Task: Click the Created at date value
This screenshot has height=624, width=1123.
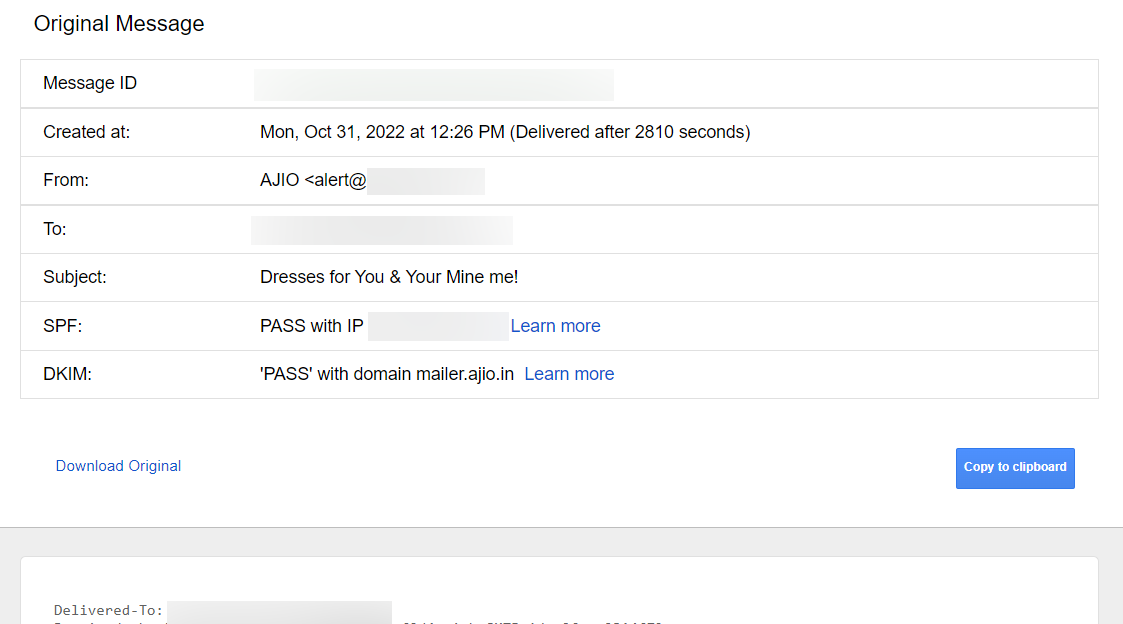Action: (504, 132)
